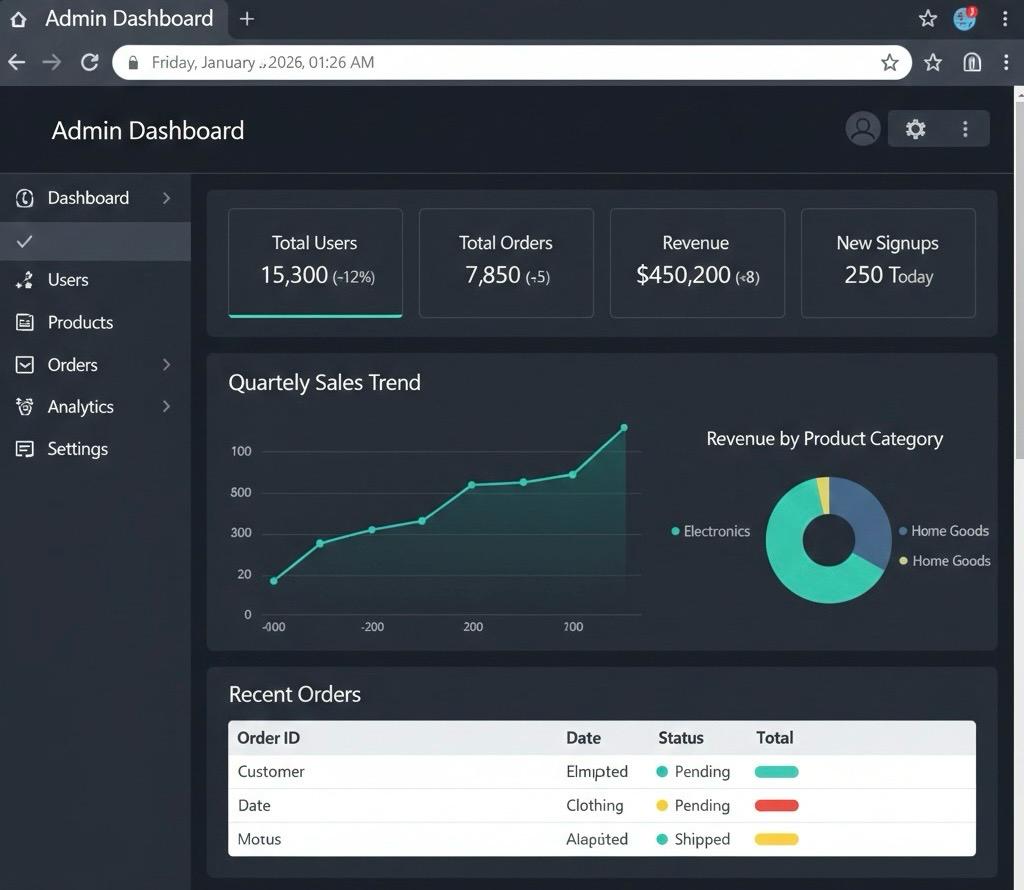This screenshot has width=1024, height=890.
Task: Expand the Analytics sidebar chevron
Action: tap(167, 406)
